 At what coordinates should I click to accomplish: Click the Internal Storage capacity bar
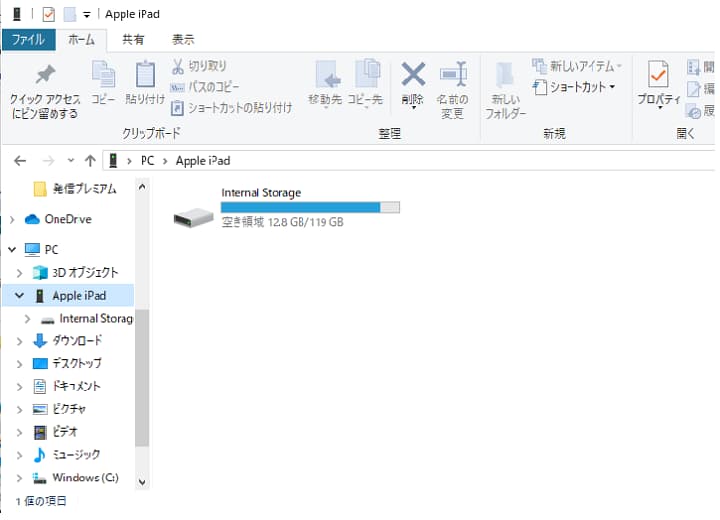click(310, 208)
